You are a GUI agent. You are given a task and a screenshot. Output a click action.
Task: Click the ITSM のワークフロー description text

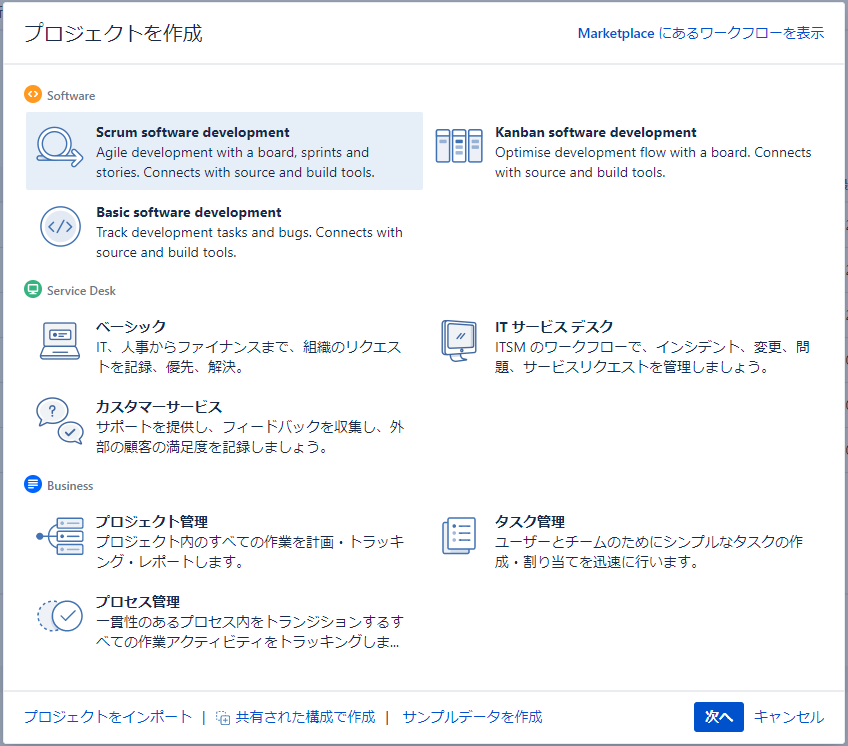click(652, 357)
